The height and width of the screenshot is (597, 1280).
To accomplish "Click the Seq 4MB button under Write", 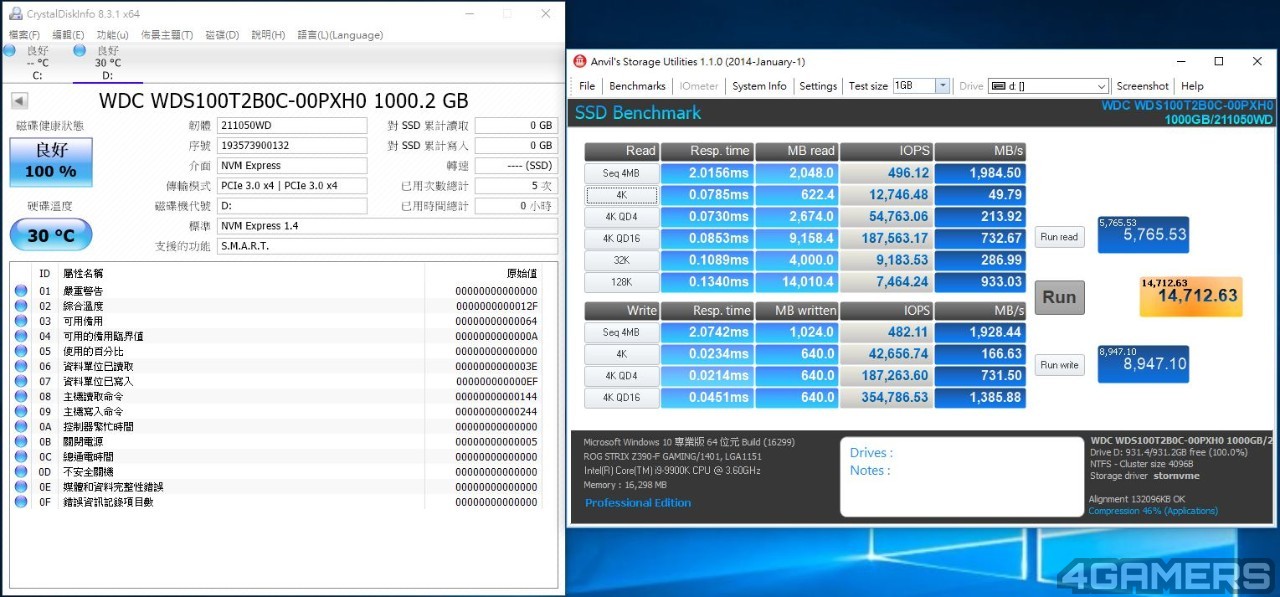I will (620, 332).
